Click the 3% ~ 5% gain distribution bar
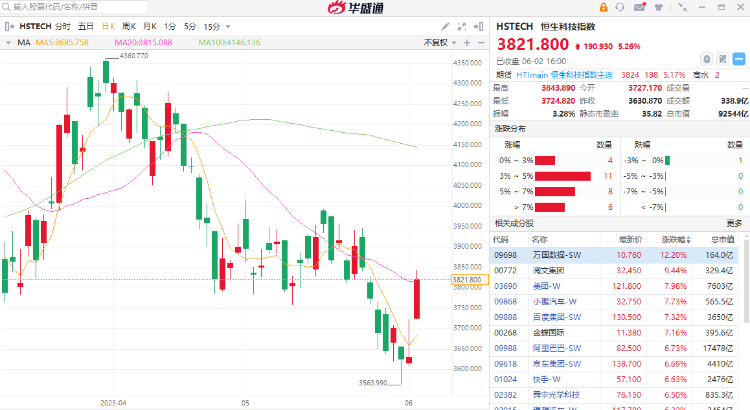This screenshot has height=410, width=750. 563,176
